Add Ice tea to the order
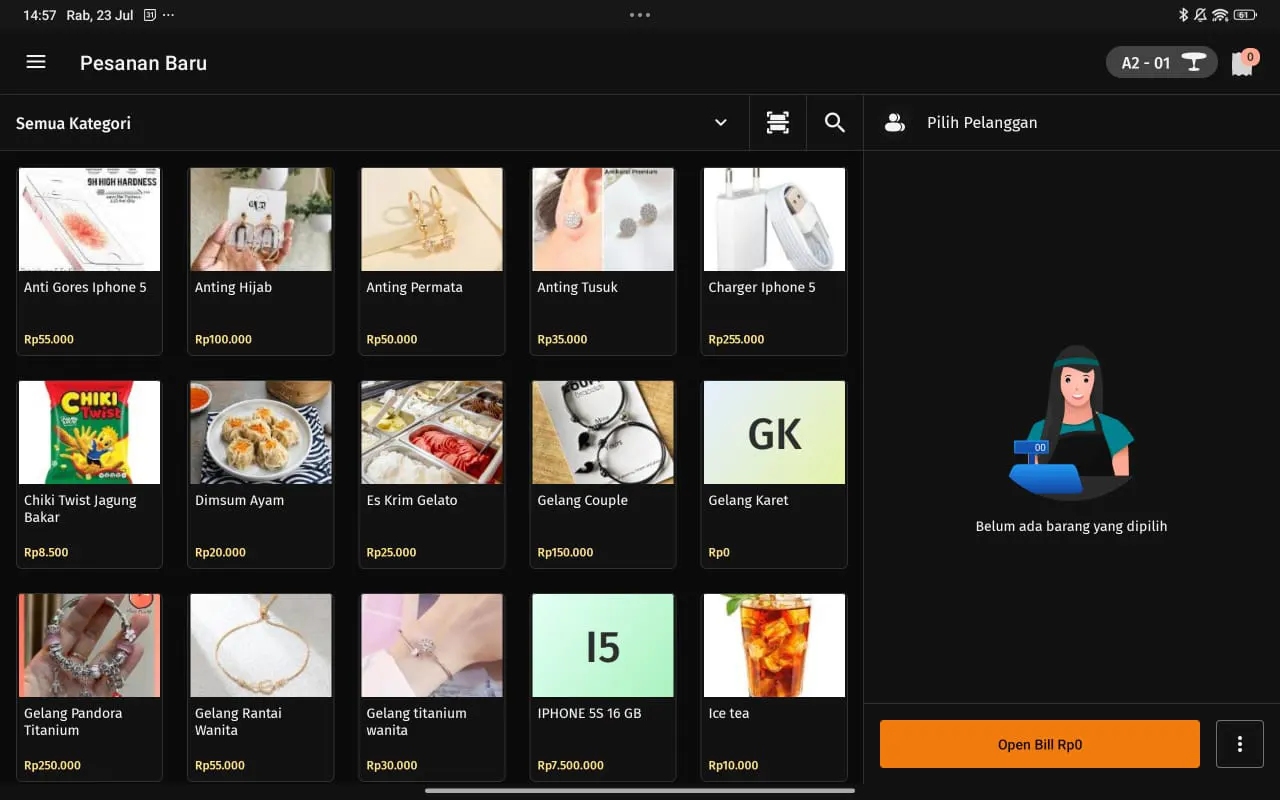The height and width of the screenshot is (800, 1280). coord(774,686)
